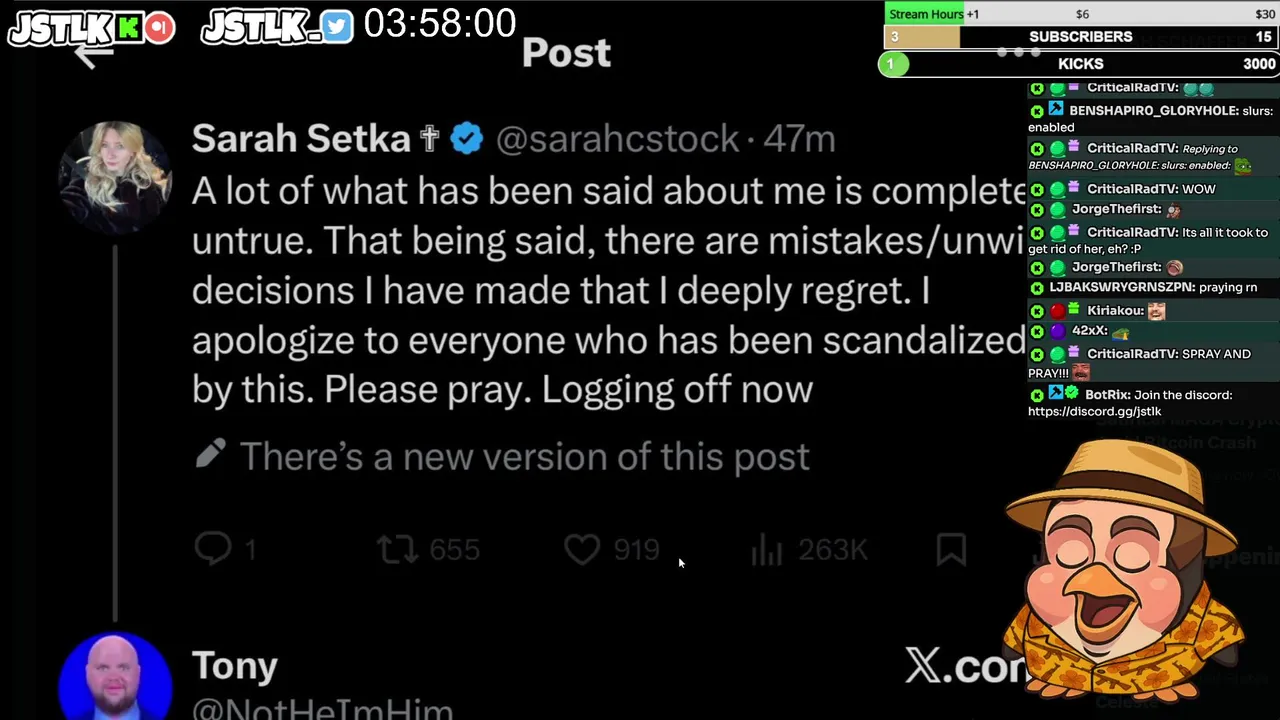Viewport: 1280px width, 720px height.
Task: Click the Subscribers goal progress bar
Action: (x=1080, y=37)
